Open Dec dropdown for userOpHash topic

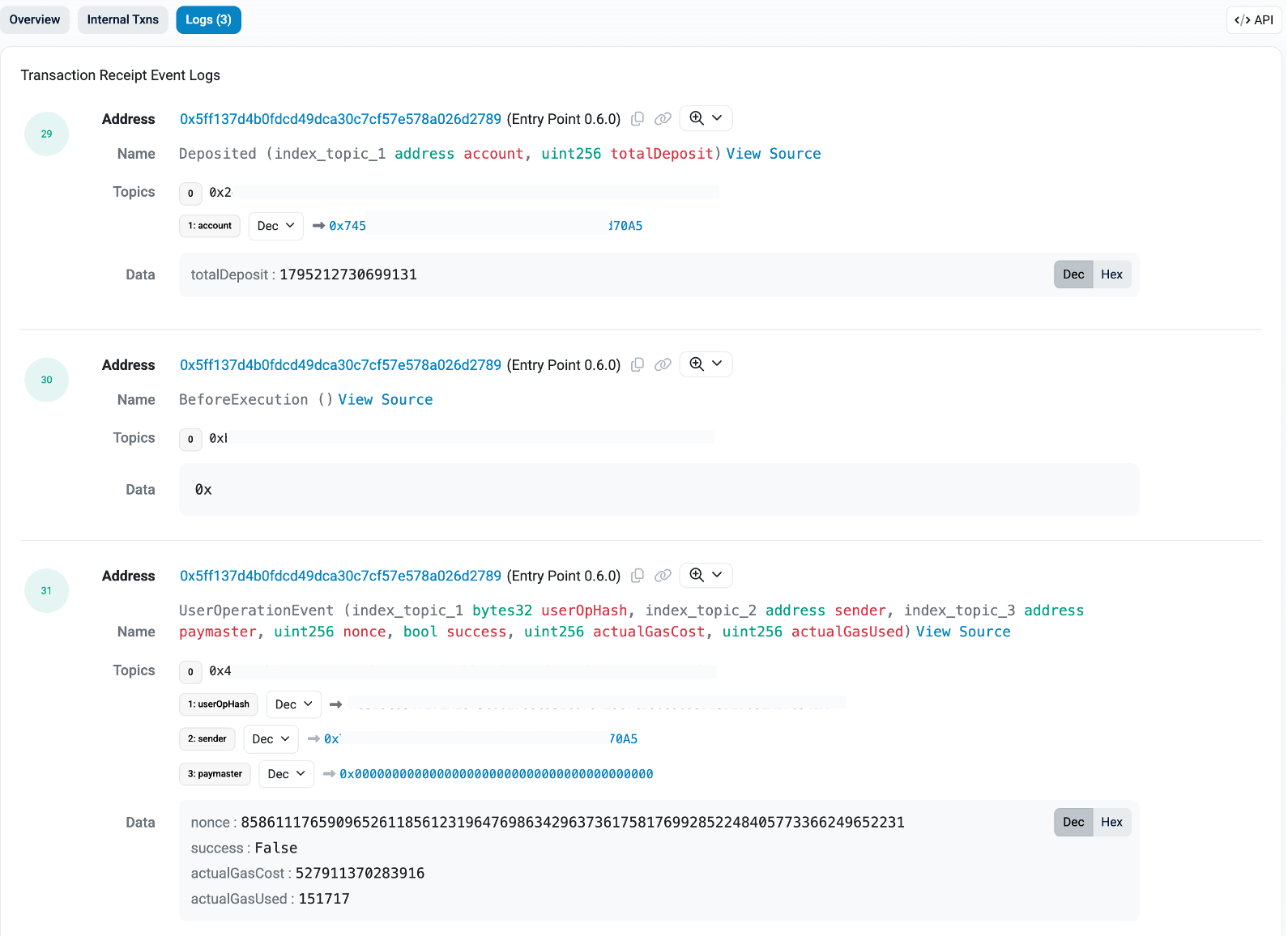click(x=293, y=704)
